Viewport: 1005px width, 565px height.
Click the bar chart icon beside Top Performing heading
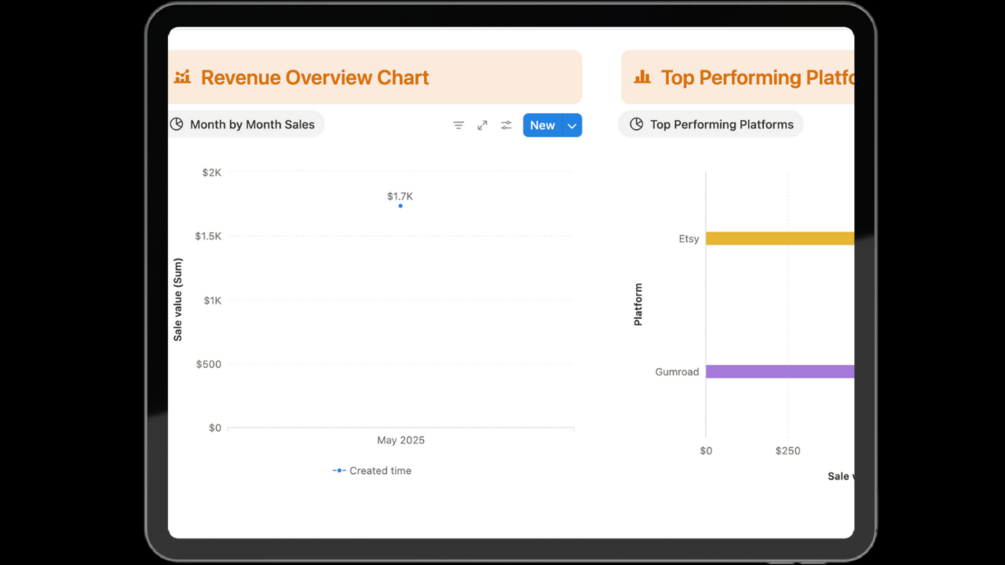point(642,77)
